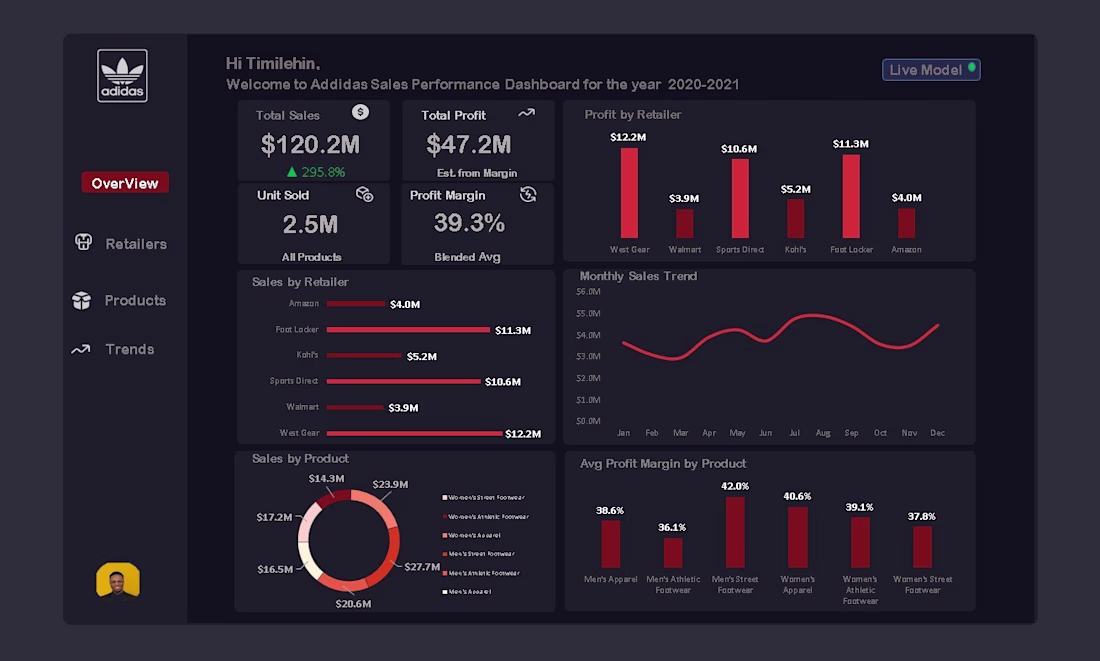Click the Profit by Retailer chart title
1100x661 pixels.
[x=633, y=114]
